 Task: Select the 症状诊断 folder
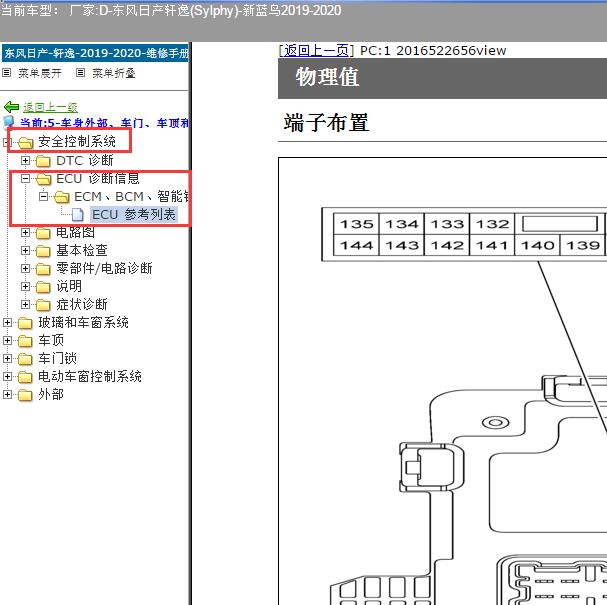82,304
